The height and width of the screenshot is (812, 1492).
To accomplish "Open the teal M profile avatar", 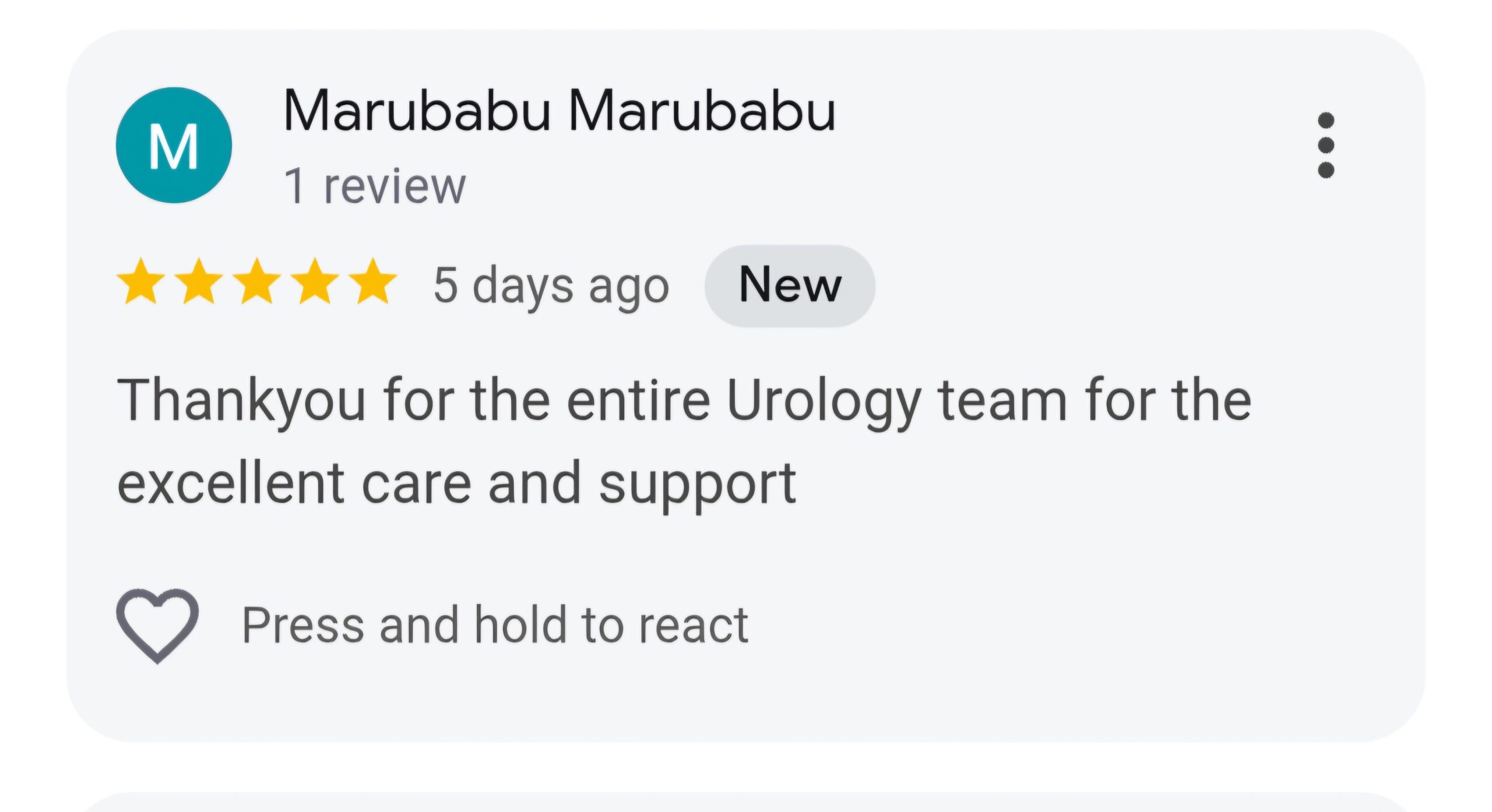I will [174, 145].
